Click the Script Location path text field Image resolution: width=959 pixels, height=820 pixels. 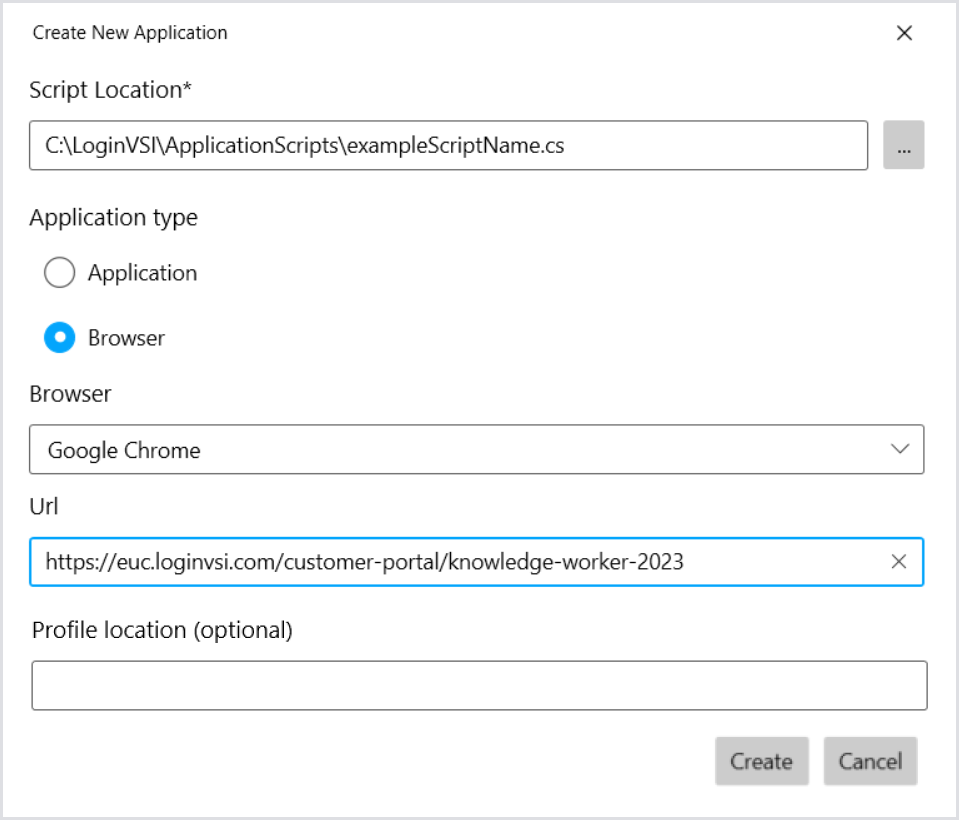click(x=448, y=146)
